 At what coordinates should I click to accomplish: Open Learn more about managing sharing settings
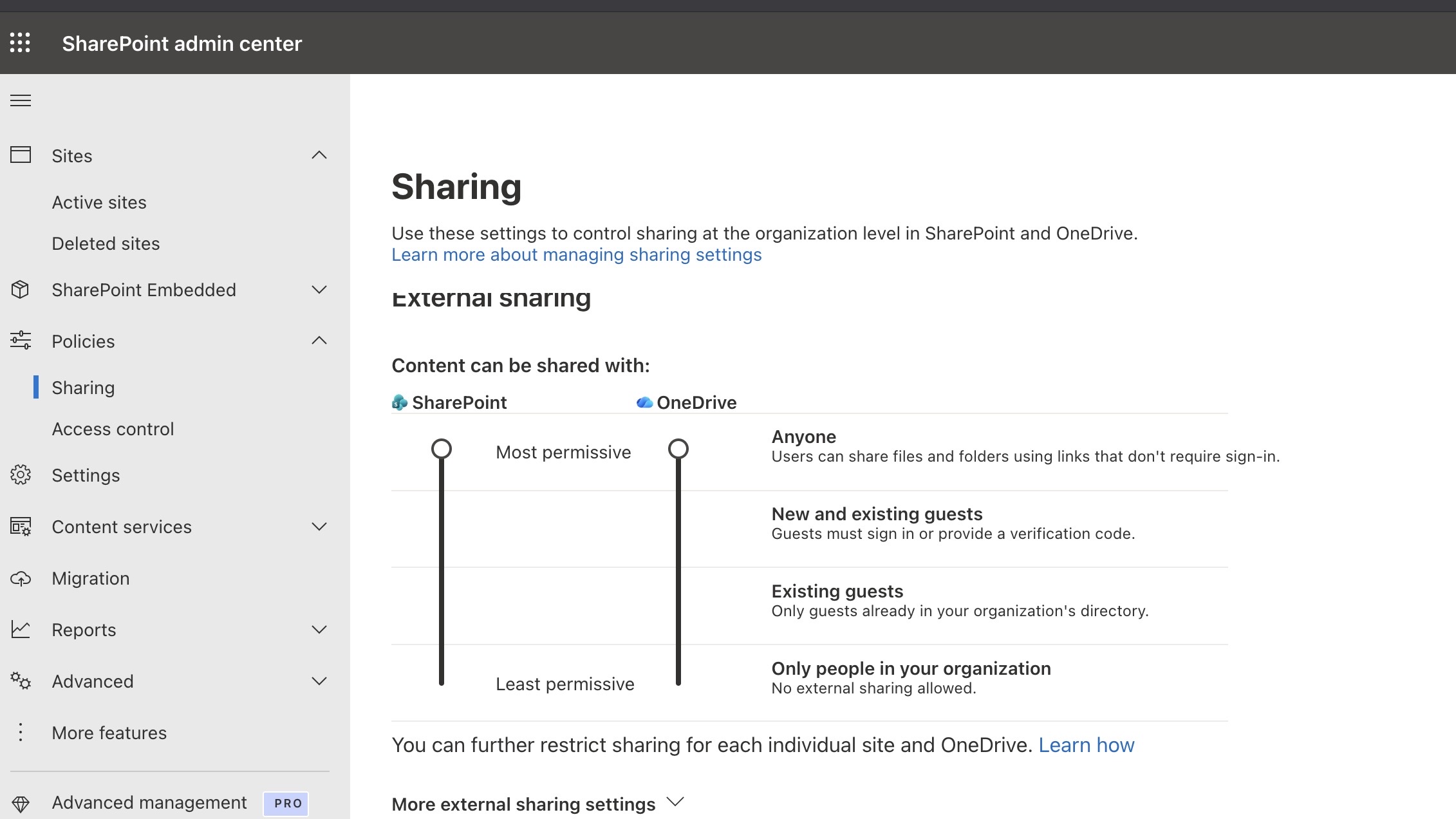click(x=576, y=255)
